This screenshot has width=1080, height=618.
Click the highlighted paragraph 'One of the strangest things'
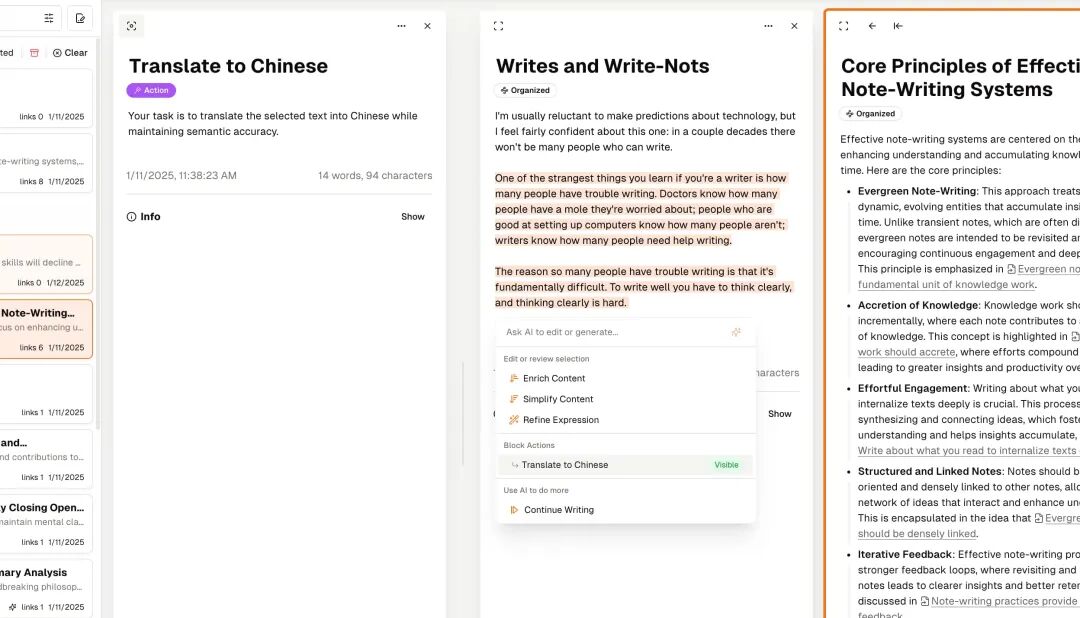click(x=641, y=209)
